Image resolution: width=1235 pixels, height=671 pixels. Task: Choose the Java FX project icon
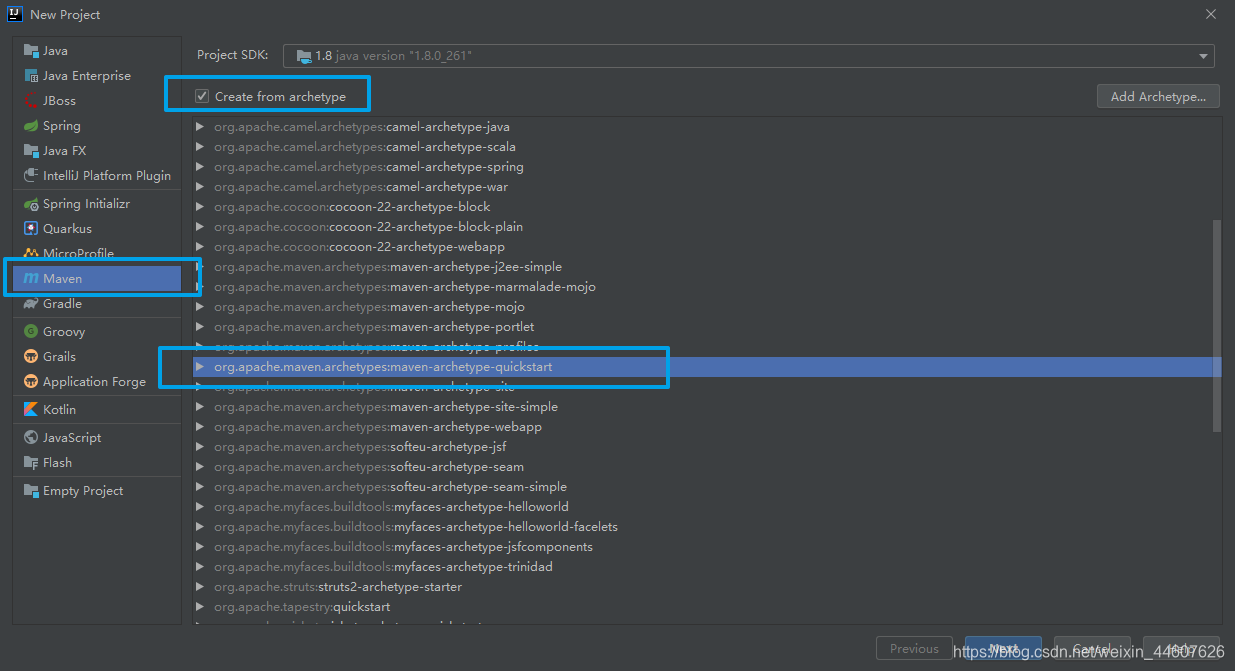coord(31,151)
